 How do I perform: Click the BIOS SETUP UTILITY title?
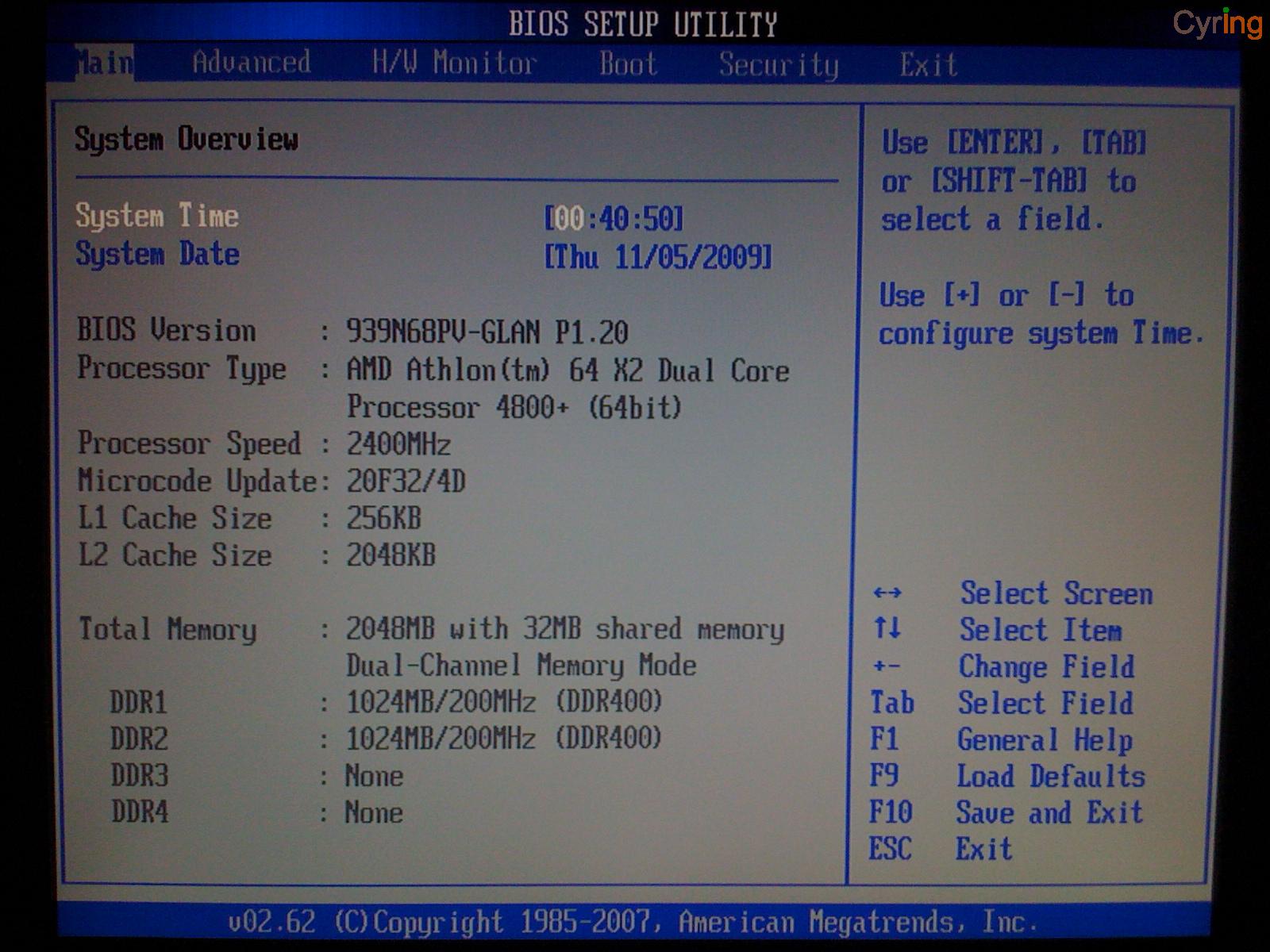pyautogui.click(x=643, y=25)
